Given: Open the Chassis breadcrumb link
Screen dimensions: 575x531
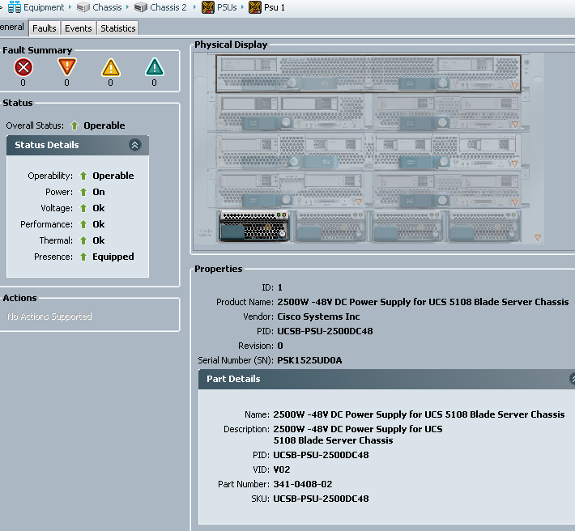Looking at the screenshot, I should 107,8.
